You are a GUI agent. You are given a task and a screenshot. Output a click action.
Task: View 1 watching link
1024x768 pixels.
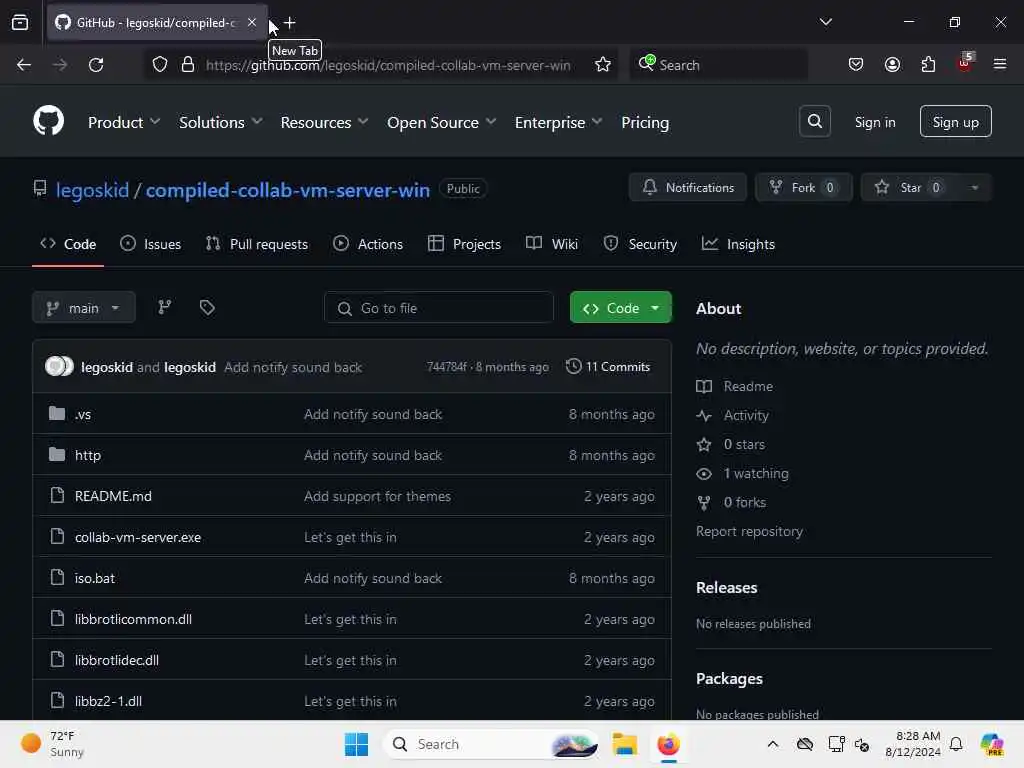(x=743, y=473)
